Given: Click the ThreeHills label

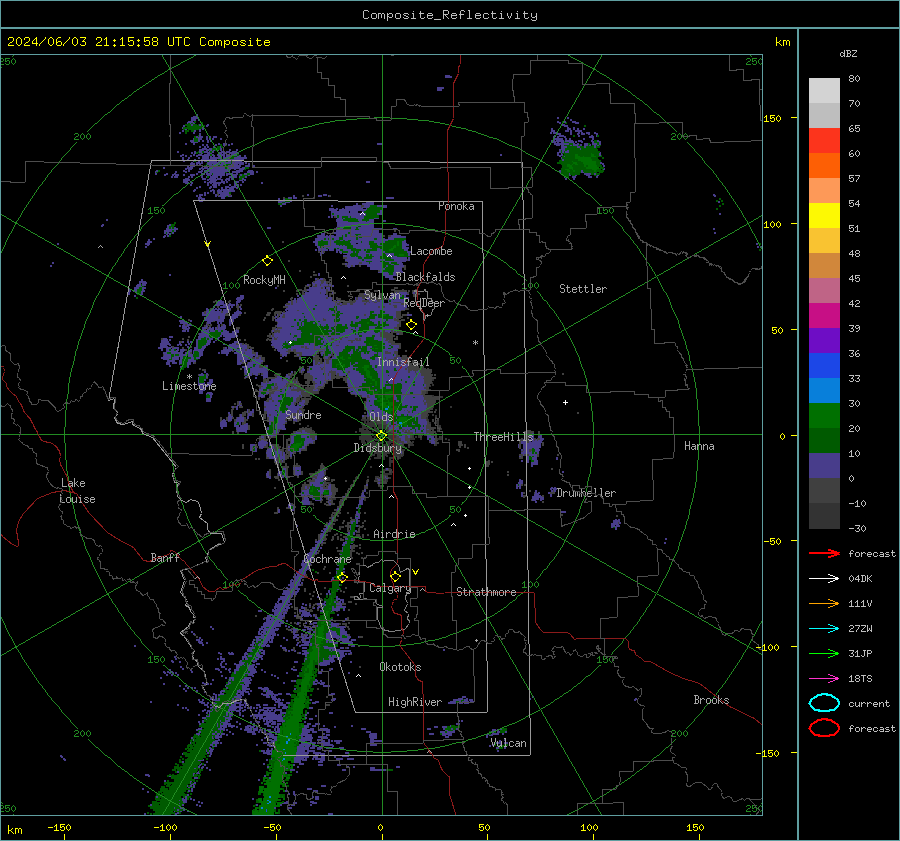Looking at the screenshot, I should (503, 437).
